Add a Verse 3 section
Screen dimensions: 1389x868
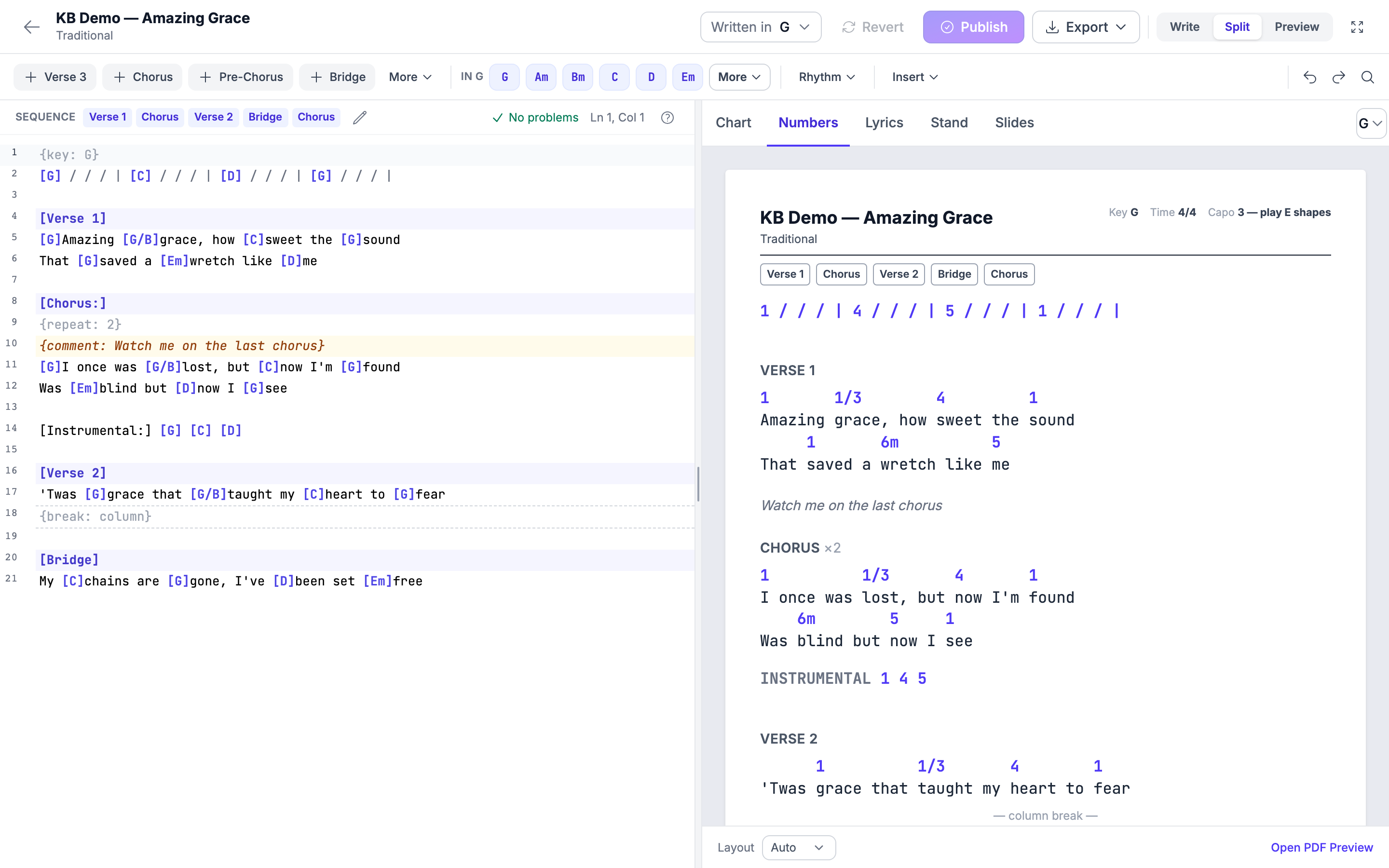coord(55,77)
